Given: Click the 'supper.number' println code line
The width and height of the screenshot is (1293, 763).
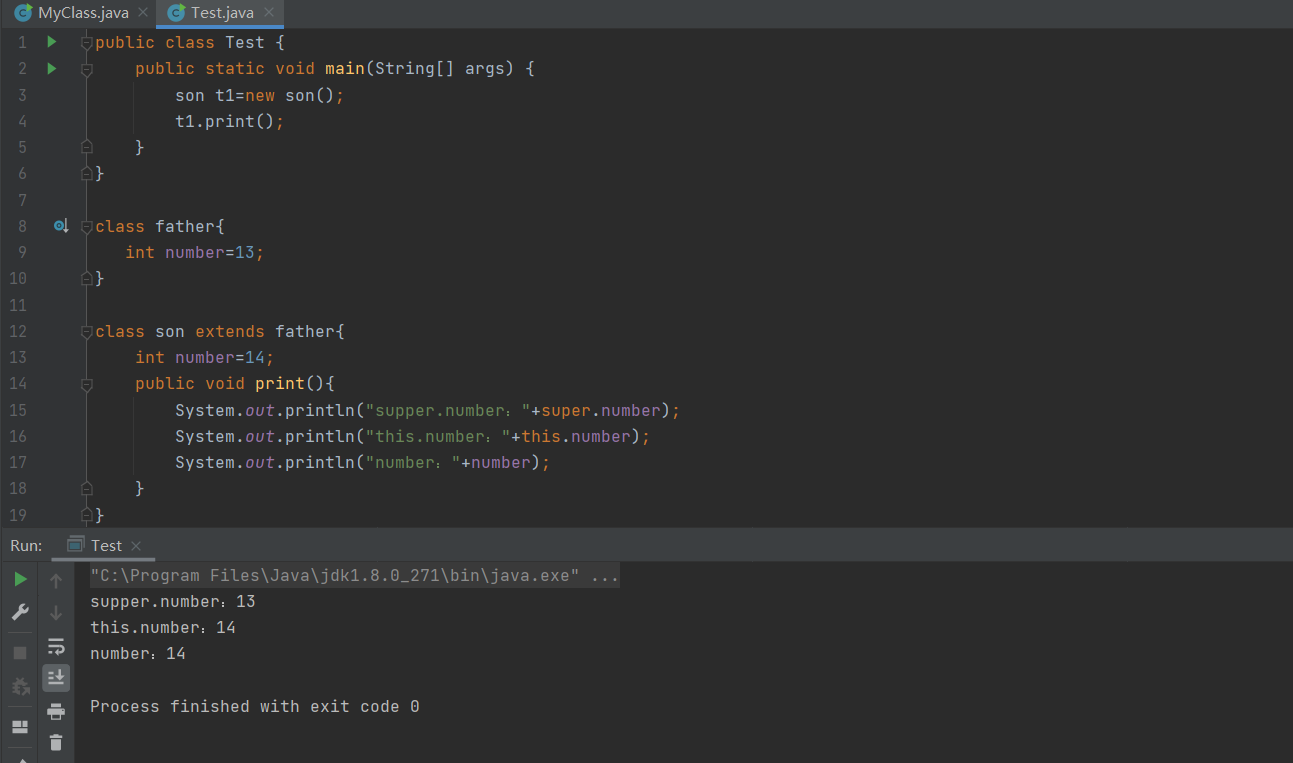Looking at the screenshot, I should click(x=427, y=410).
